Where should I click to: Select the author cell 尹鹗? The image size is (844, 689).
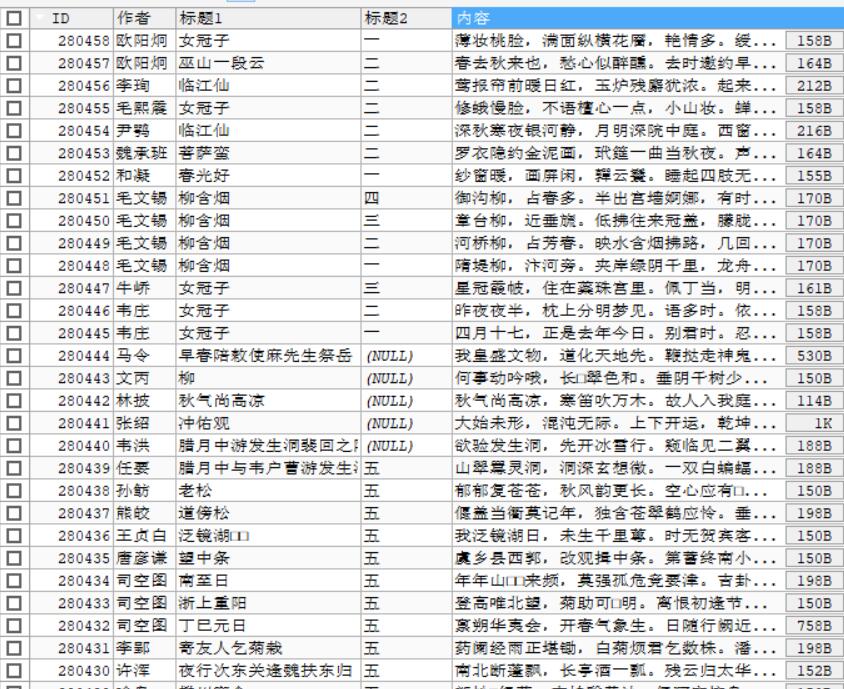coord(144,131)
